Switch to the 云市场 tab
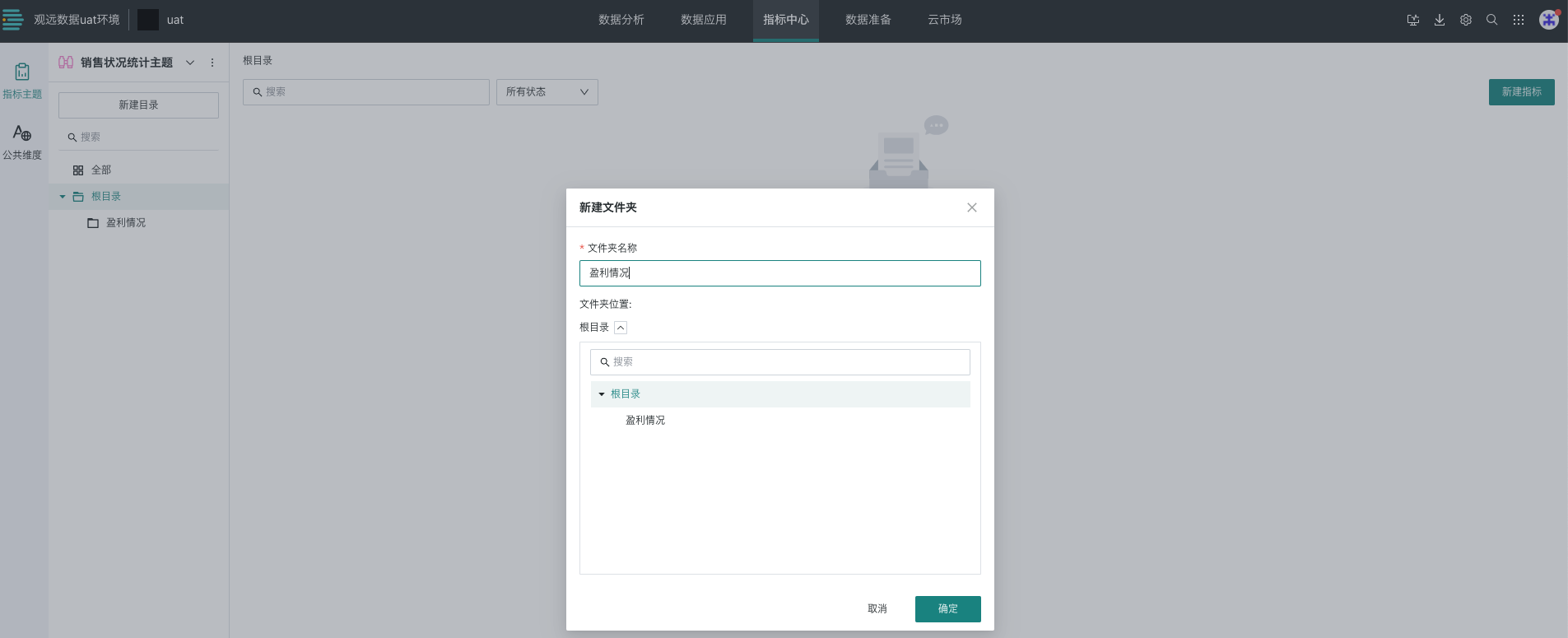This screenshot has height=638, width=1568. [945, 20]
